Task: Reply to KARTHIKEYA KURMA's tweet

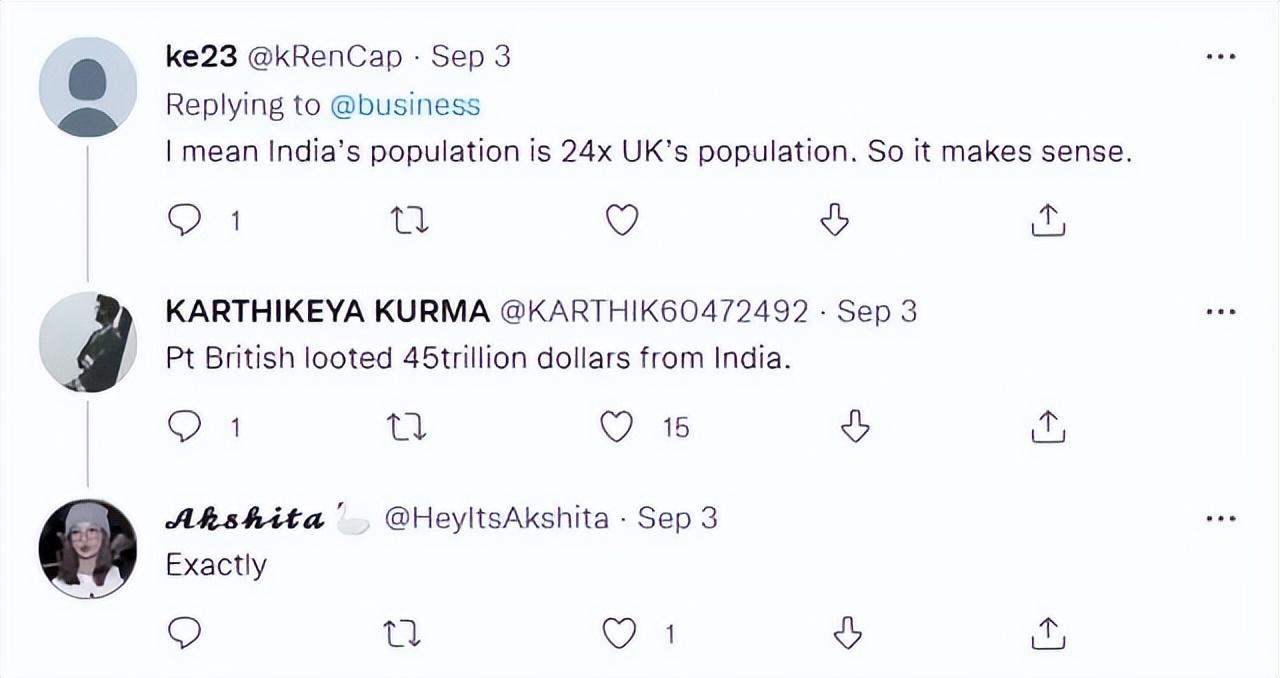Action: [184, 428]
